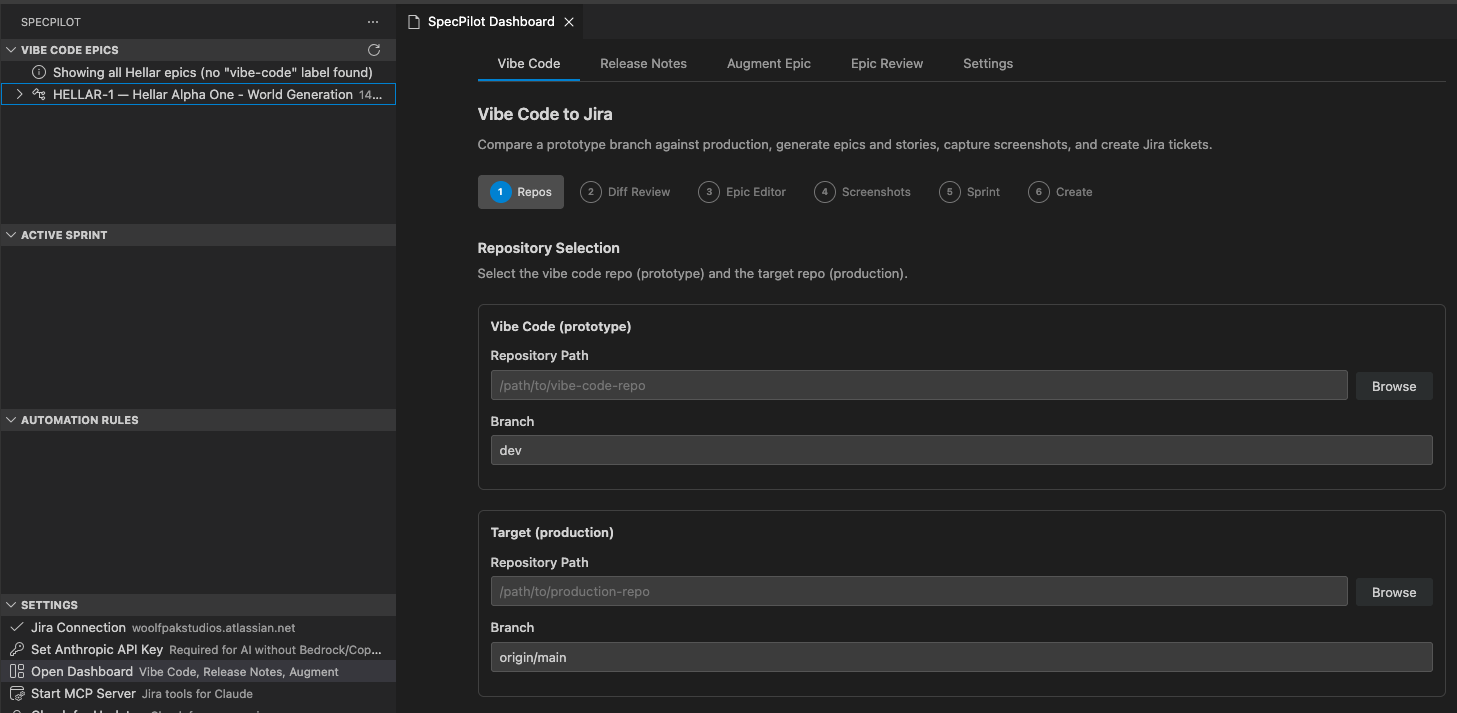Go to step 2 Diff Review

626,192
